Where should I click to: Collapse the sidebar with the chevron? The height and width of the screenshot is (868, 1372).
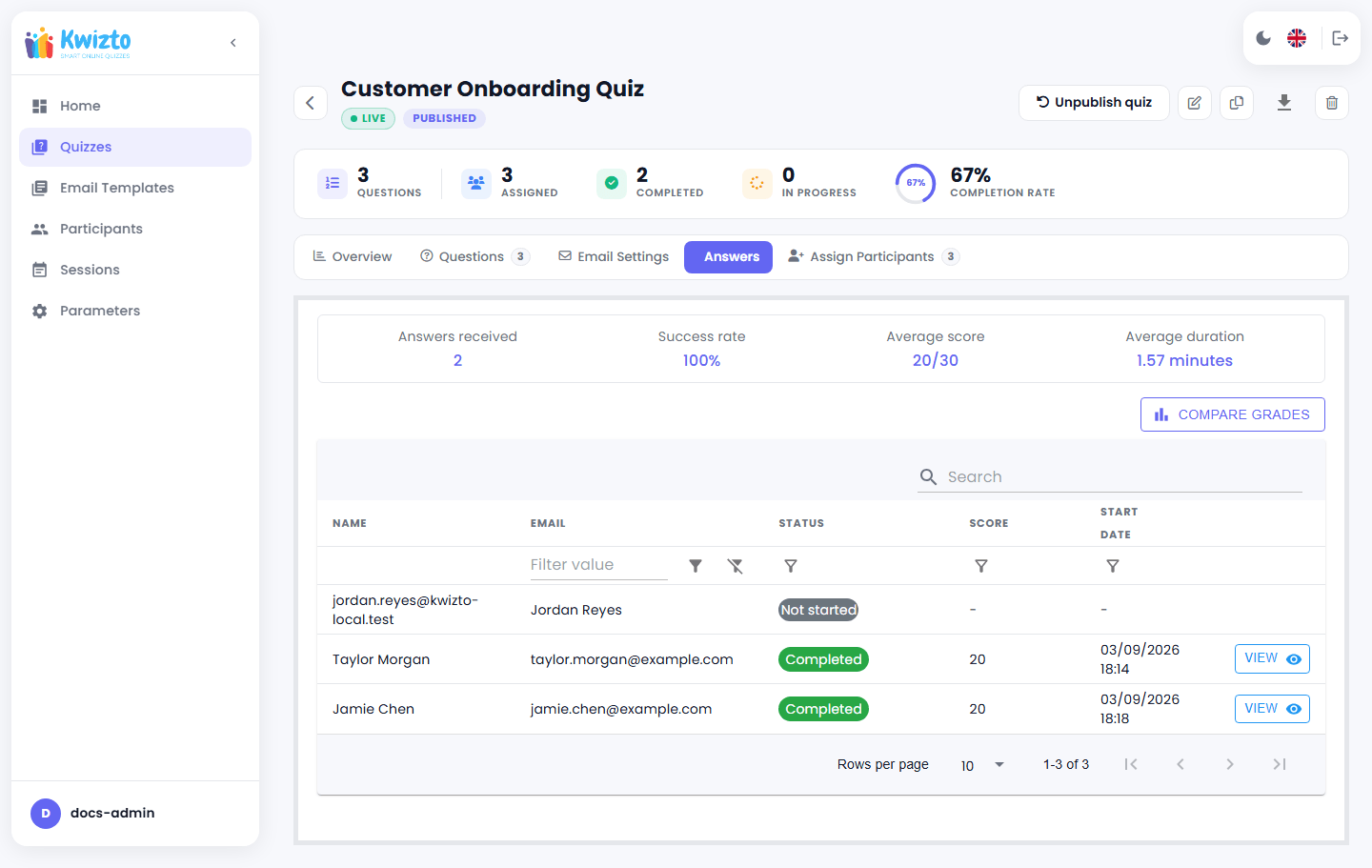pyautogui.click(x=233, y=43)
